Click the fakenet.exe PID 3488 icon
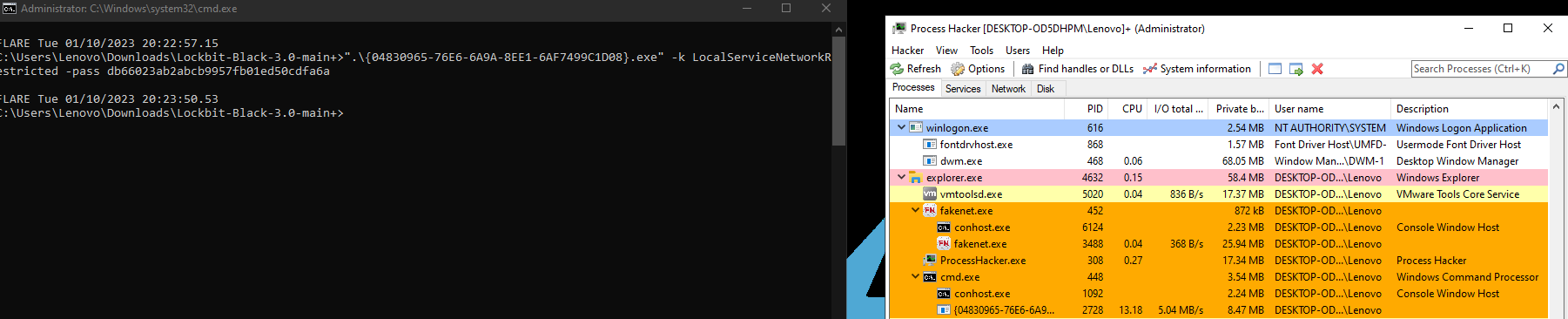This screenshot has height=319, width=1568. pos(944,244)
